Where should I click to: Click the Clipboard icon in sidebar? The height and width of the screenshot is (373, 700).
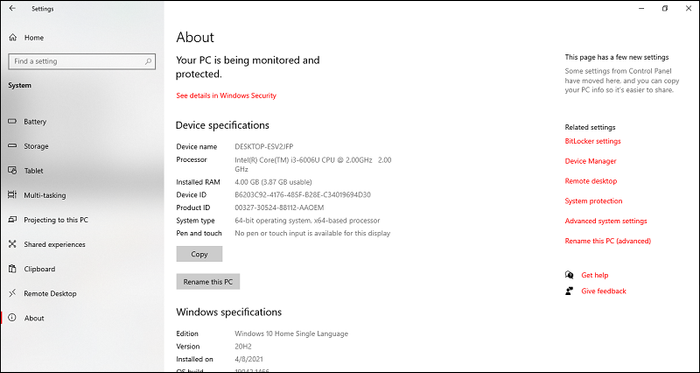(x=12, y=269)
